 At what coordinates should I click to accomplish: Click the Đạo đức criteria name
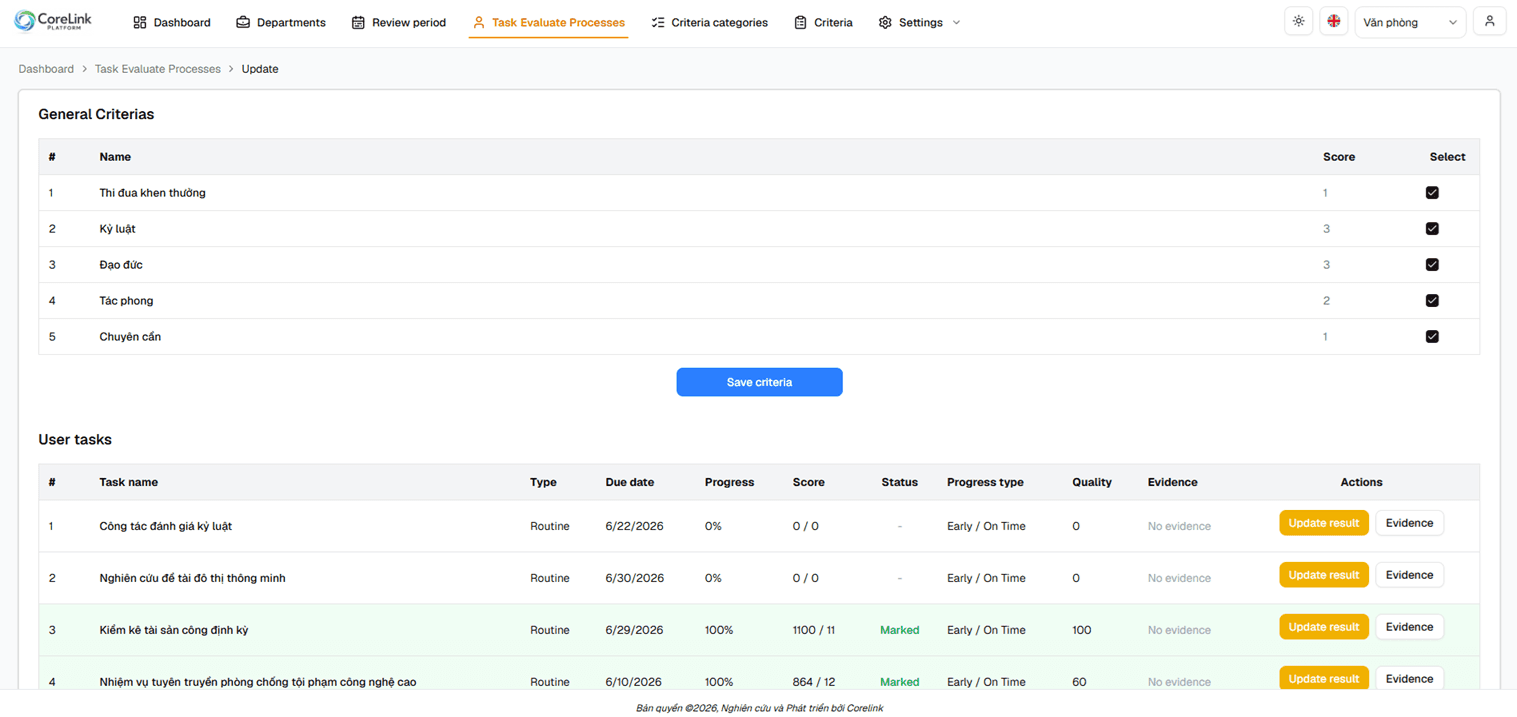point(121,265)
